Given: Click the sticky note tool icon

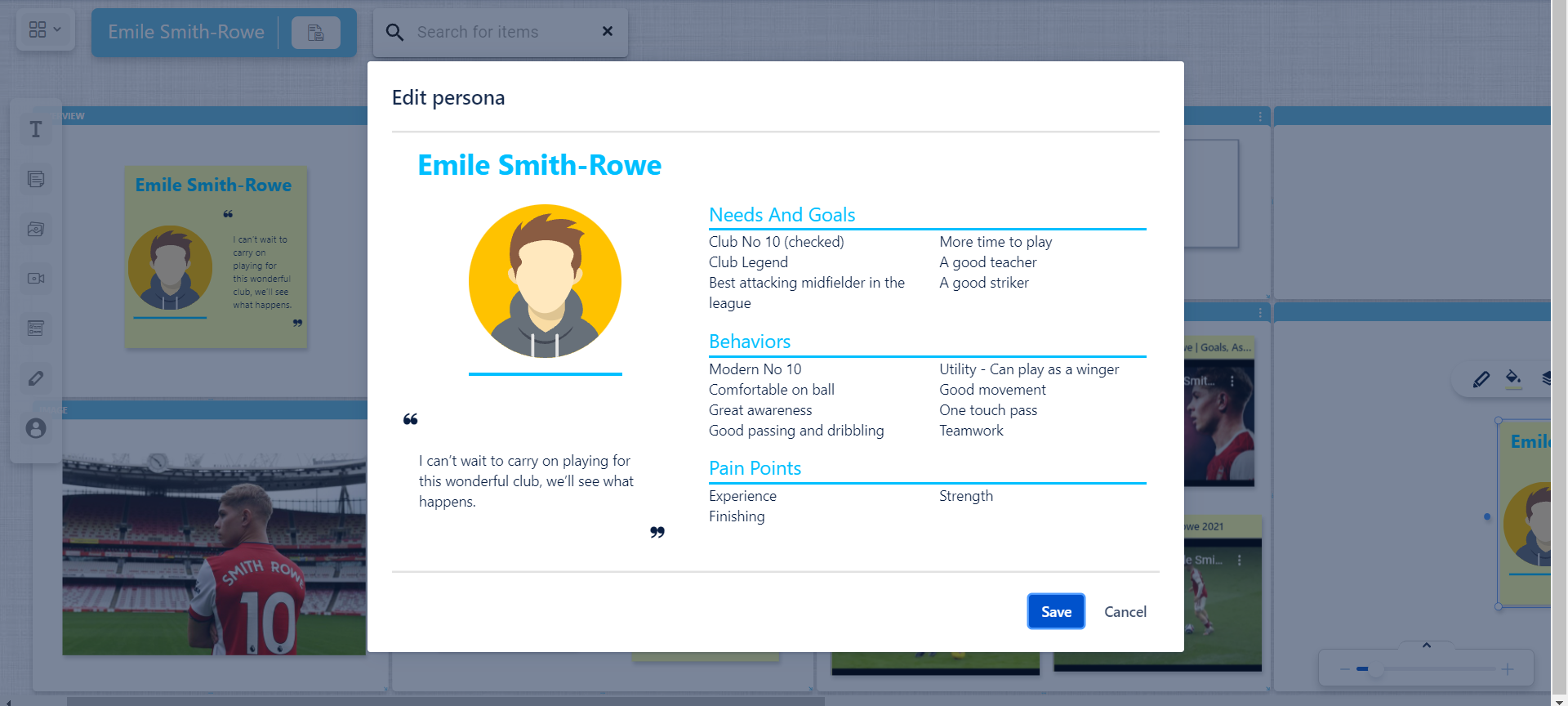Looking at the screenshot, I should tap(36, 179).
